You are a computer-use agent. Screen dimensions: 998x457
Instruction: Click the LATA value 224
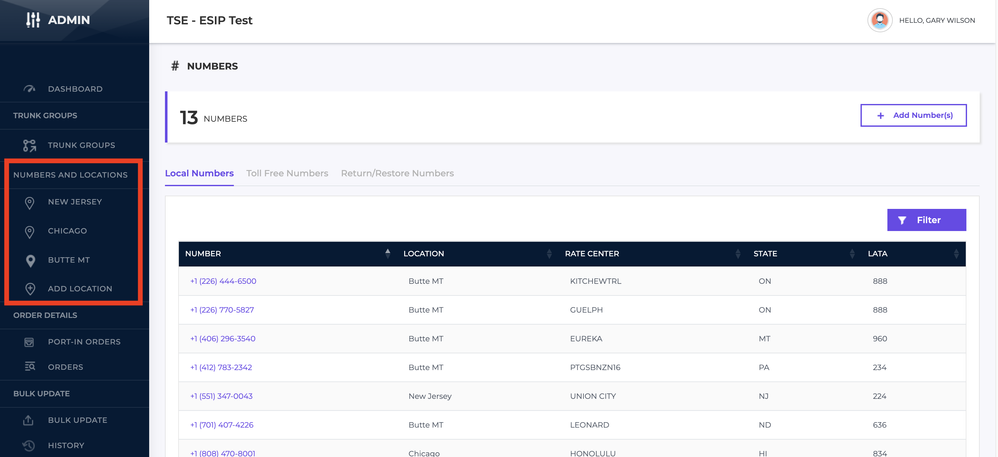(880, 396)
